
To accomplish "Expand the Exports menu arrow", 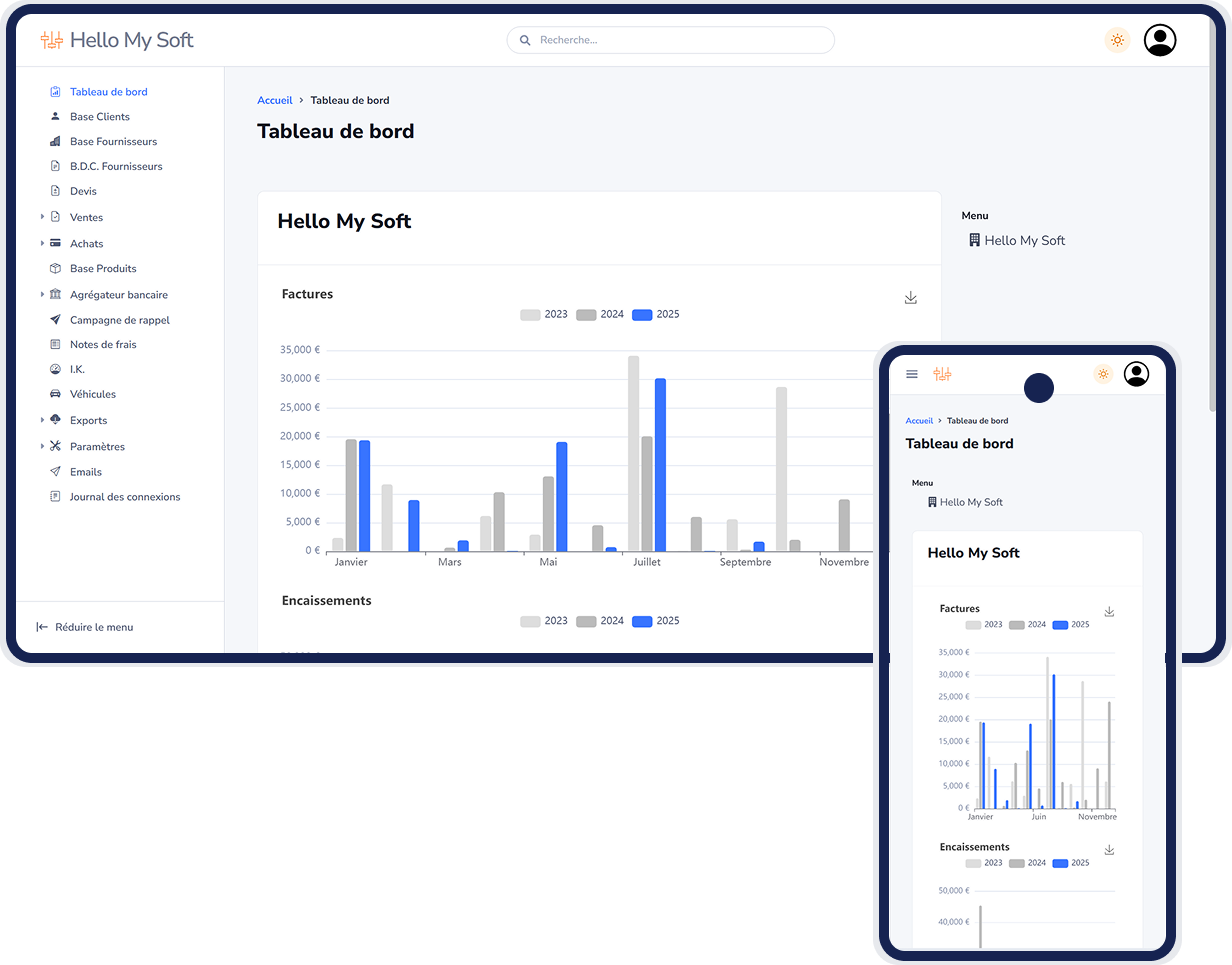I will [x=42, y=420].
